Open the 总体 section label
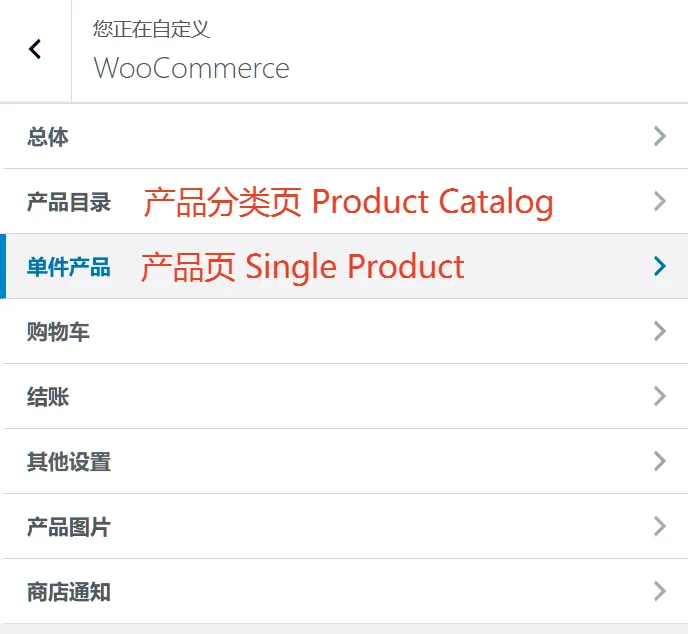Image resolution: width=688 pixels, height=634 pixels. point(48,137)
